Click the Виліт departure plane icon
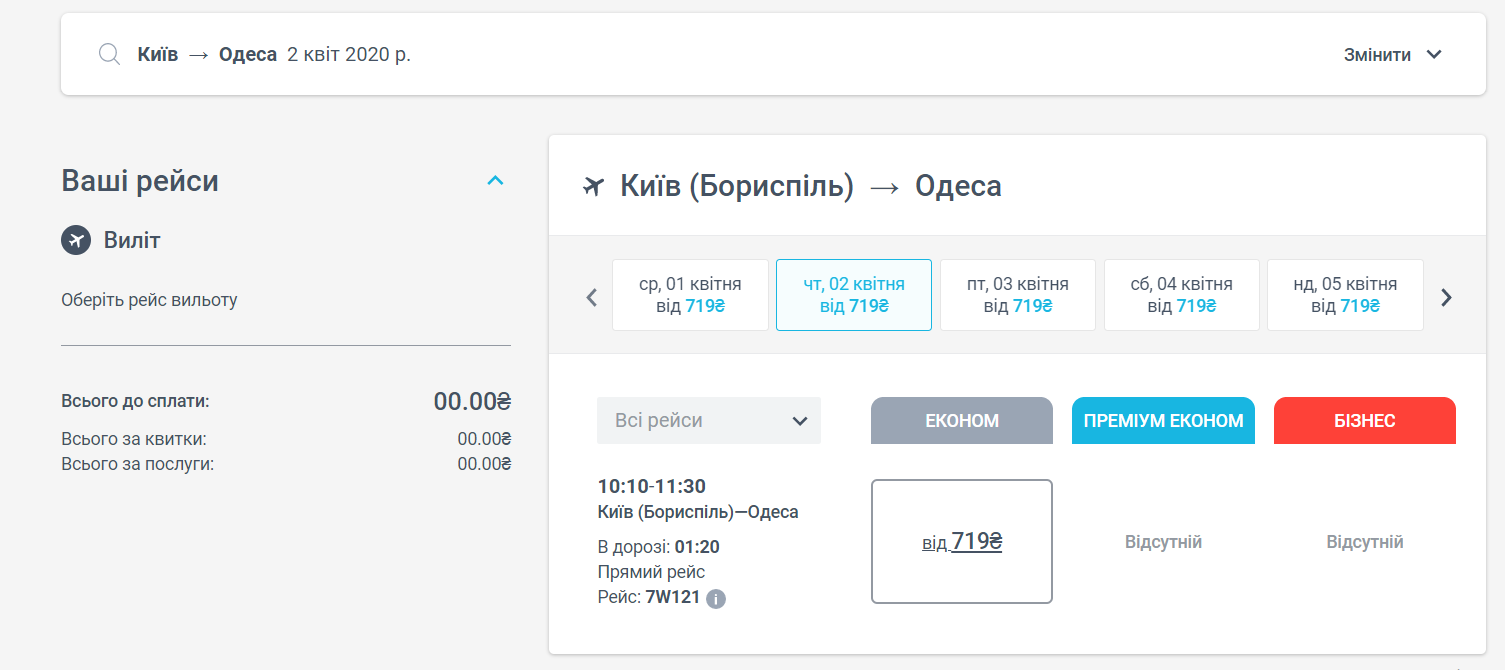Screen dimensions: 1505x670 point(76,240)
